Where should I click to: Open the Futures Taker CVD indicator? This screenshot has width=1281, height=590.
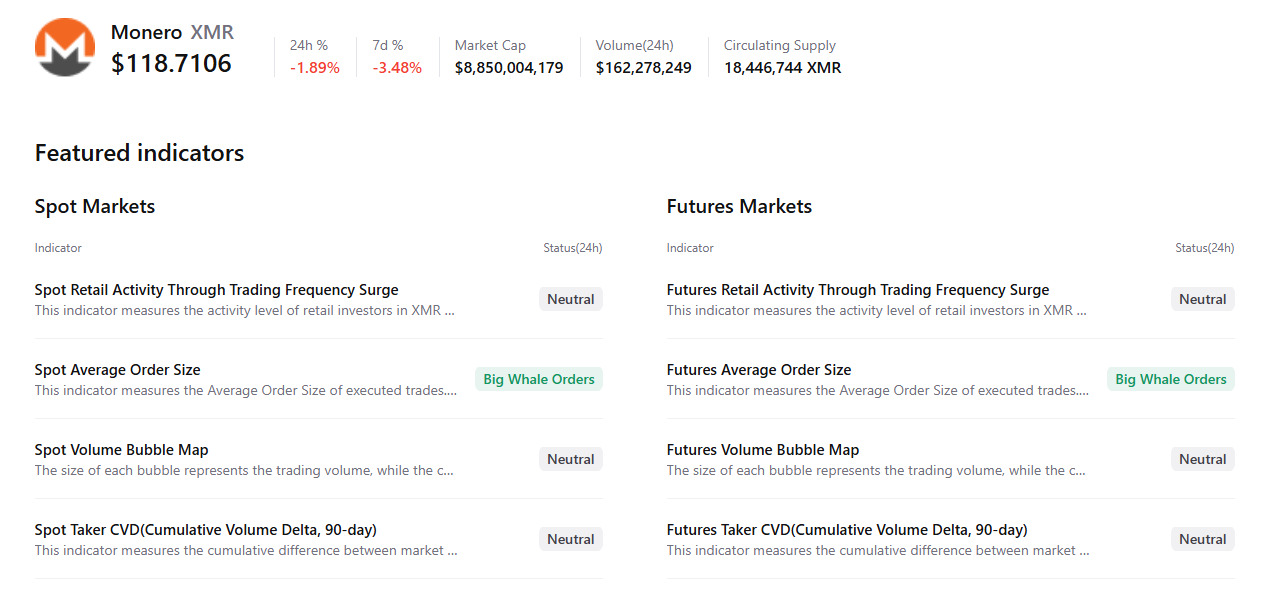[846, 530]
